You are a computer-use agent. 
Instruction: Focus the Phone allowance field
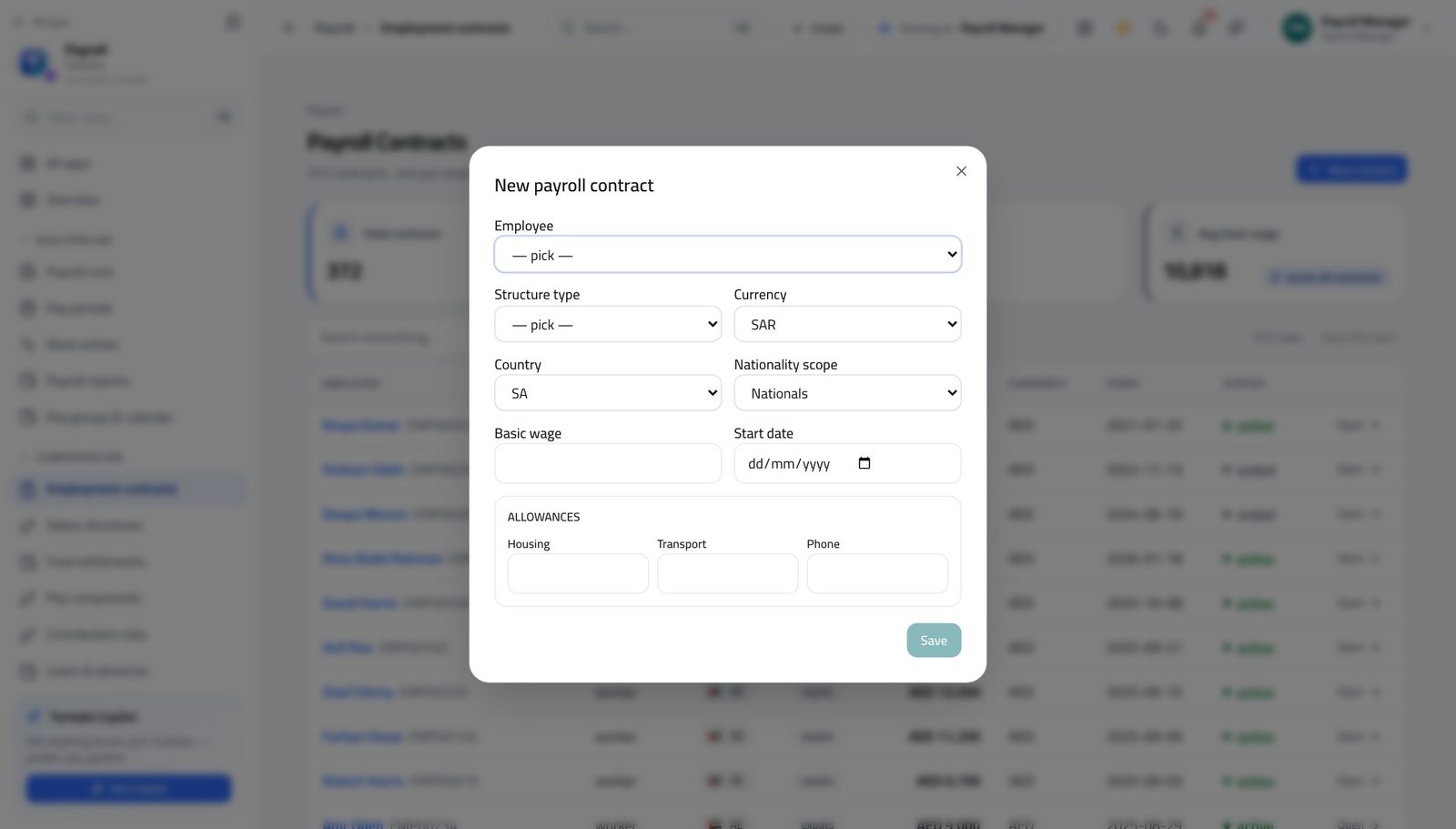click(x=877, y=573)
